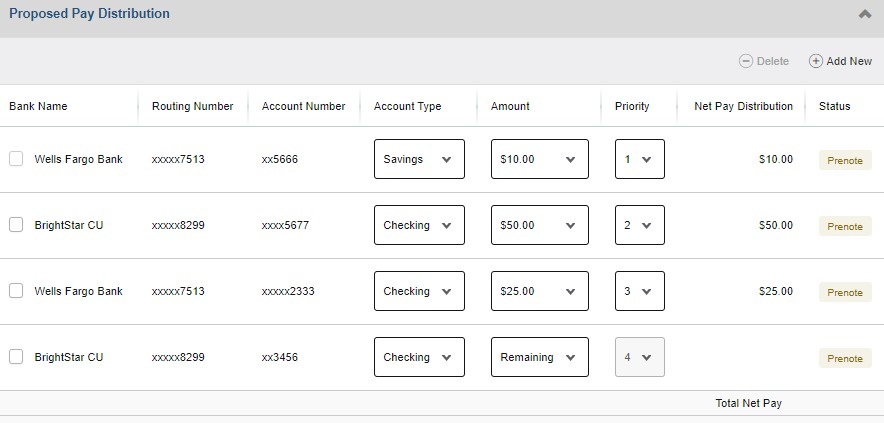Viewport: 884px width, 423px height.
Task: Open the Savings account type dropdown
Action: [x=418, y=159]
